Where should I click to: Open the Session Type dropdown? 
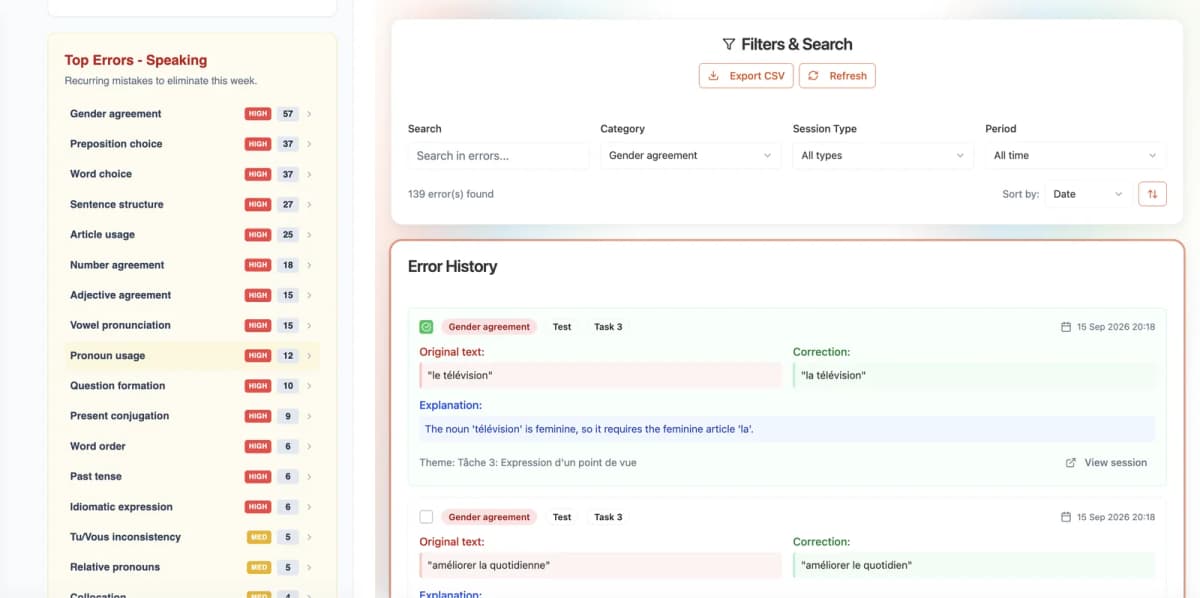pyautogui.click(x=883, y=155)
